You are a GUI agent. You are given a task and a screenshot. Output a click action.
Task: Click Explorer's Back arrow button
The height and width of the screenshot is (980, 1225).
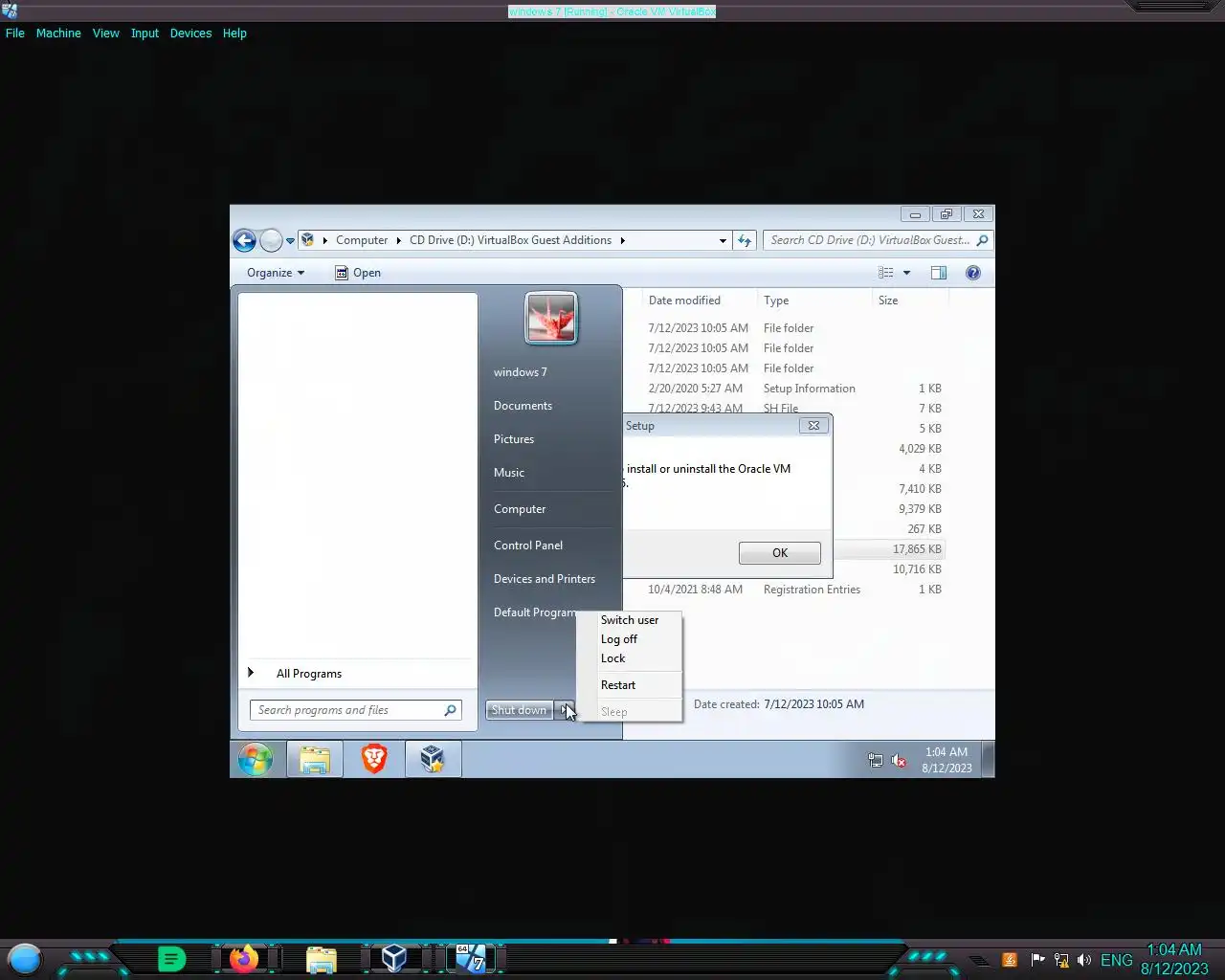(x=244, y=240)
